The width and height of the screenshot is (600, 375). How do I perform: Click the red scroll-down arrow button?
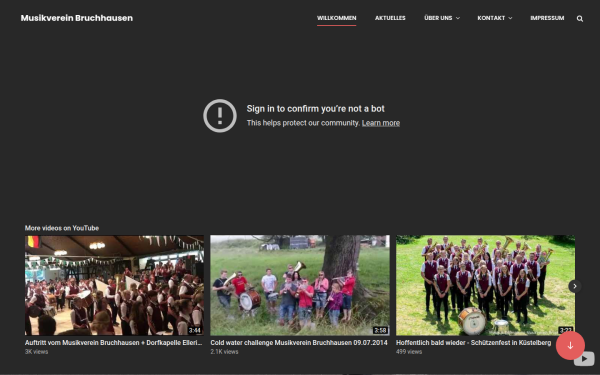coord(570,346)
